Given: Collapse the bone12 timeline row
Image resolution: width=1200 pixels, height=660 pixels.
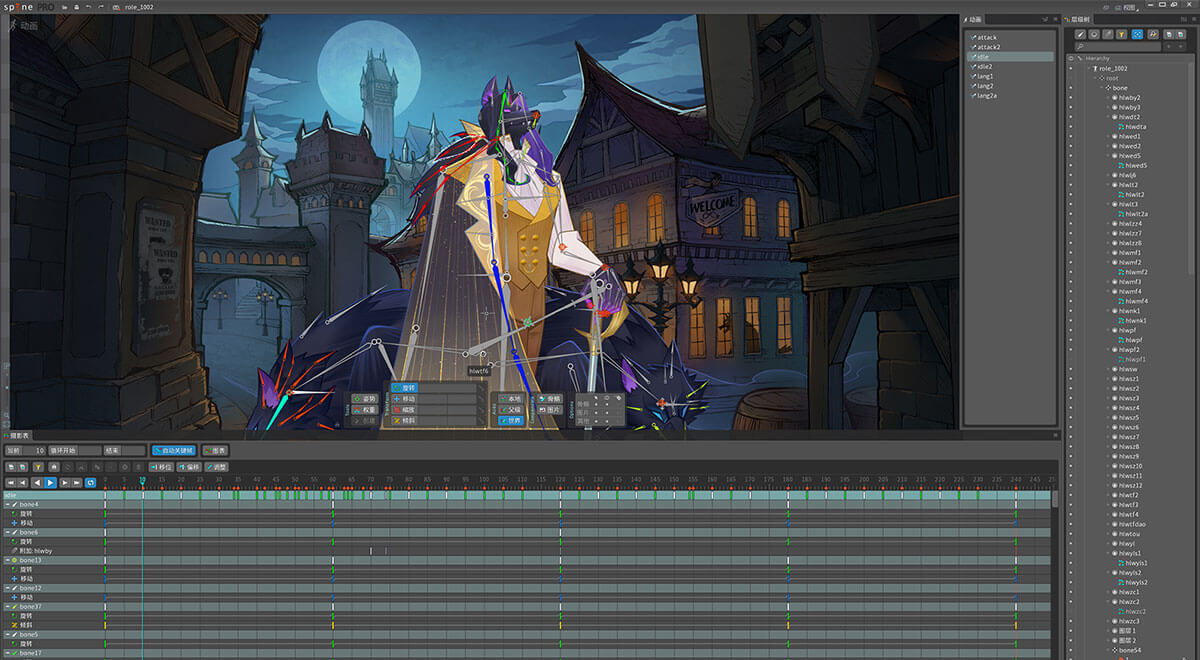Looking at the screenshot, I should click(8, 588).
